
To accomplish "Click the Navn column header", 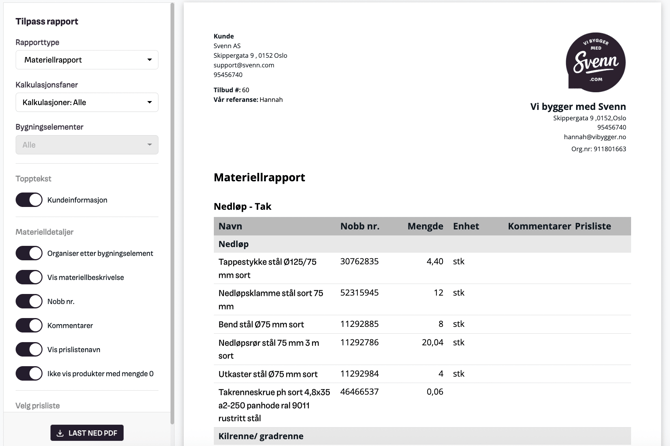I will coord(231,226).
